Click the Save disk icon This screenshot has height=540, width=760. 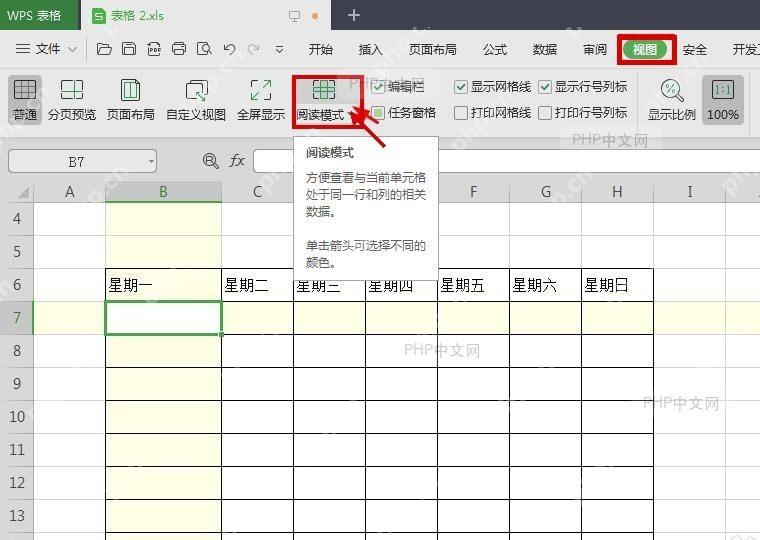[x=129, y=49]
